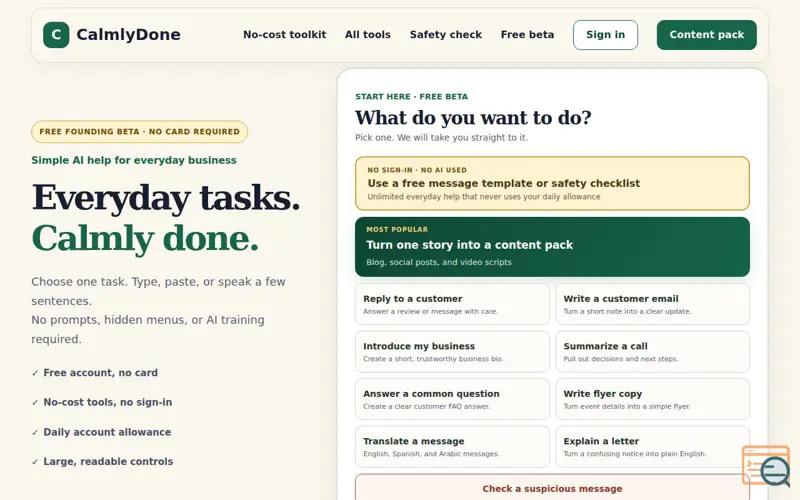
Task: Choose the Summarize a call card
Action: [653, 352]
